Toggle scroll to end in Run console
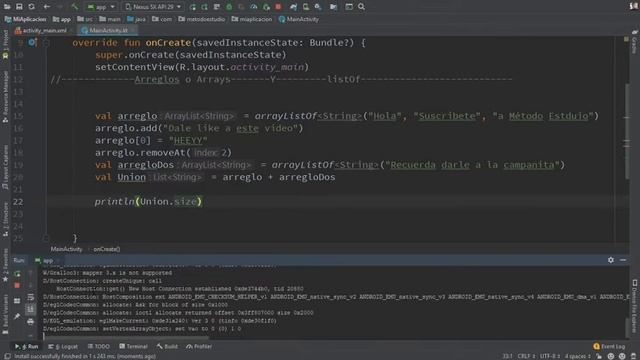The width and height of the screenshot is (640, 360). (x=31, y=309)
